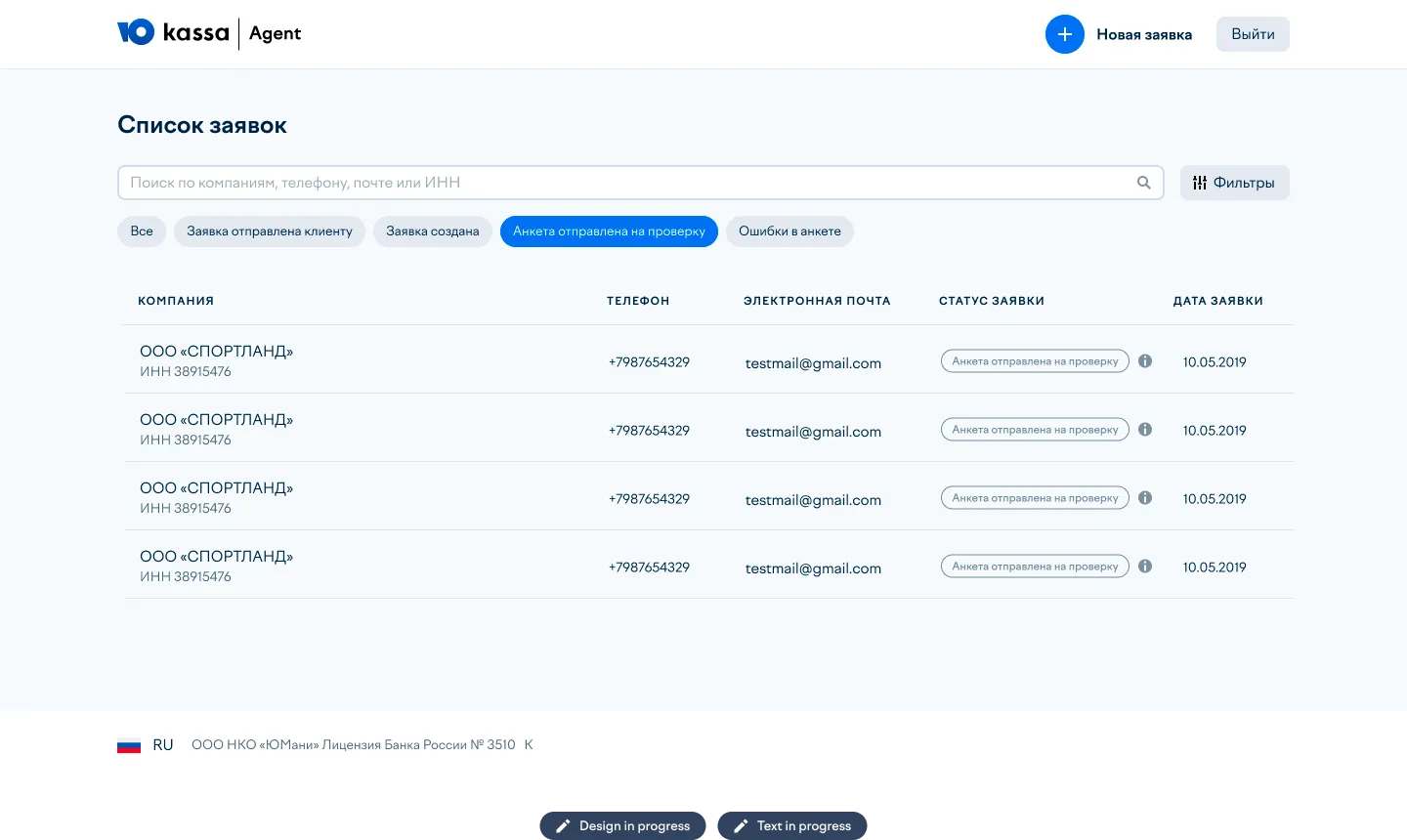
Task: Toggle Анкета отправлена на проверку filter chip
Action: pyautogui.click(x=609, y=231)
